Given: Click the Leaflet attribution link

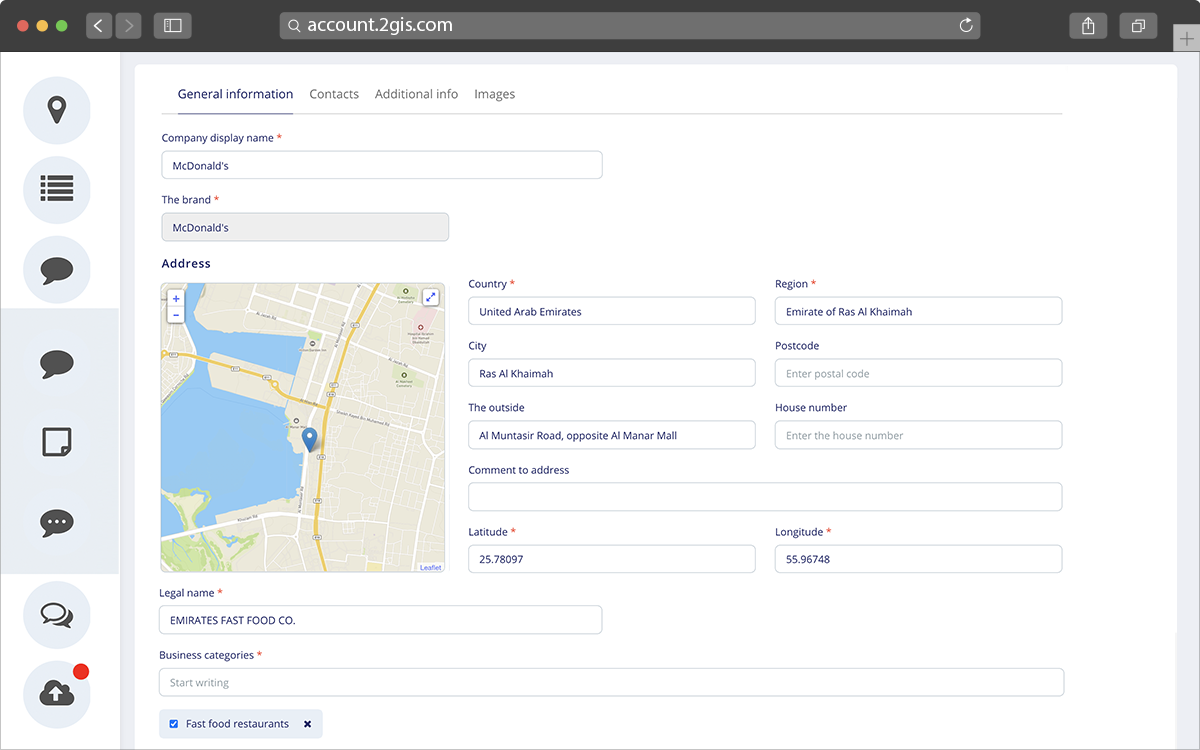Looking at the screenshot, I should [x=430, y=567].
